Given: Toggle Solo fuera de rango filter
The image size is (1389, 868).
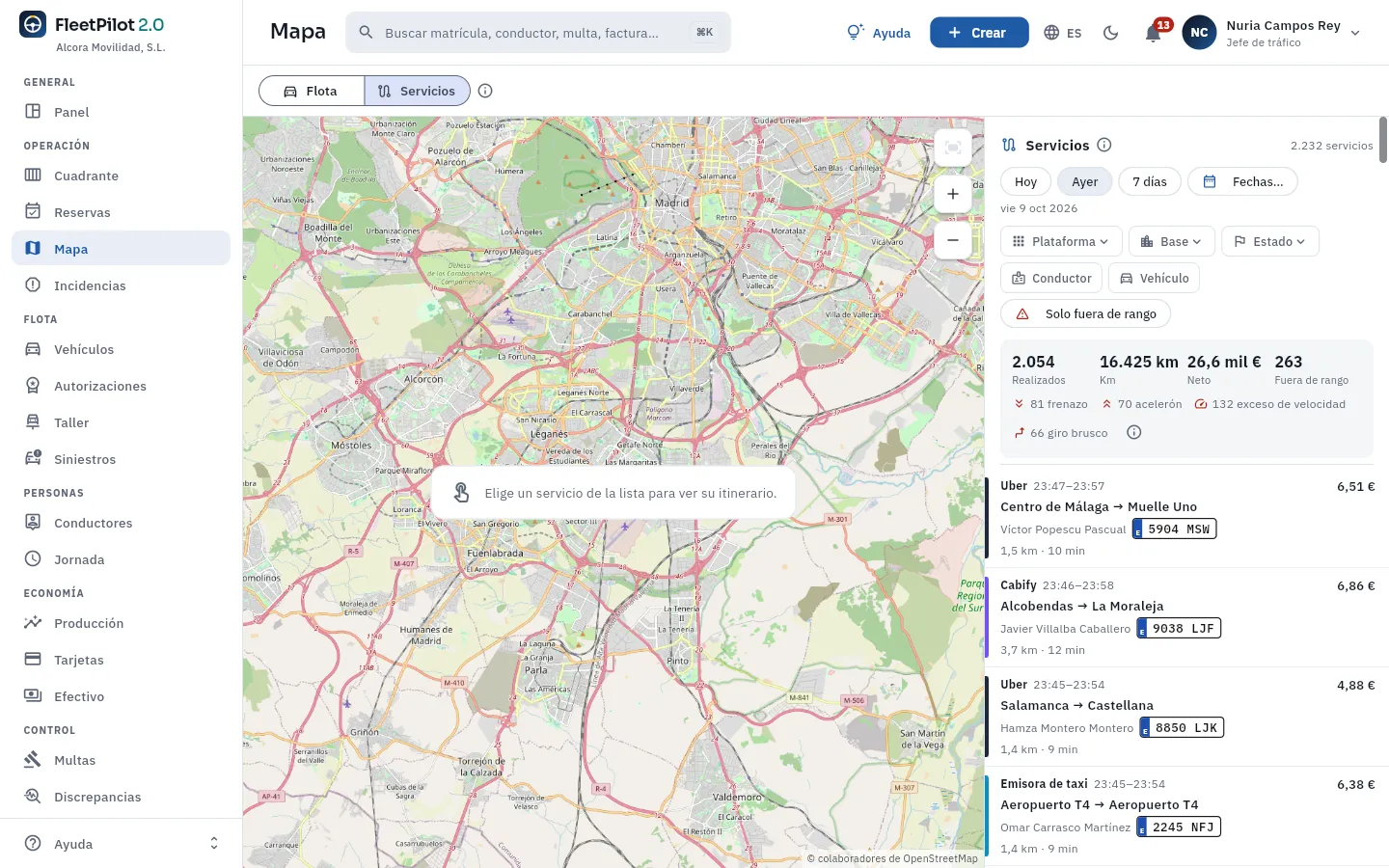Looking at the screenshot, I should coord(1086,313).
